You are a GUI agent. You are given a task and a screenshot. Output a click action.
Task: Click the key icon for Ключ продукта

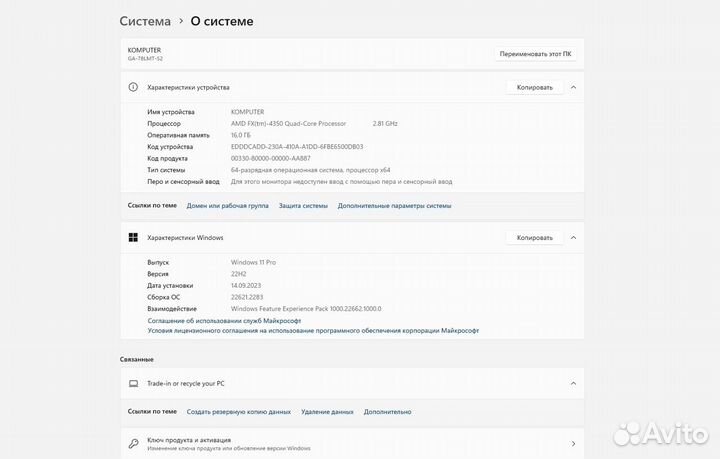click(132, 443)
